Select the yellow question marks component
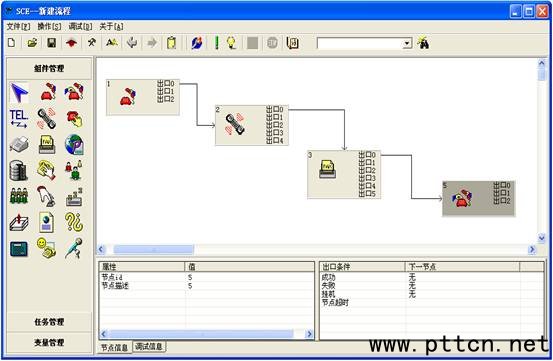Image resolution: width=553 pixels, height=361 pixels. pyautogui.click(x=74, y=222)
